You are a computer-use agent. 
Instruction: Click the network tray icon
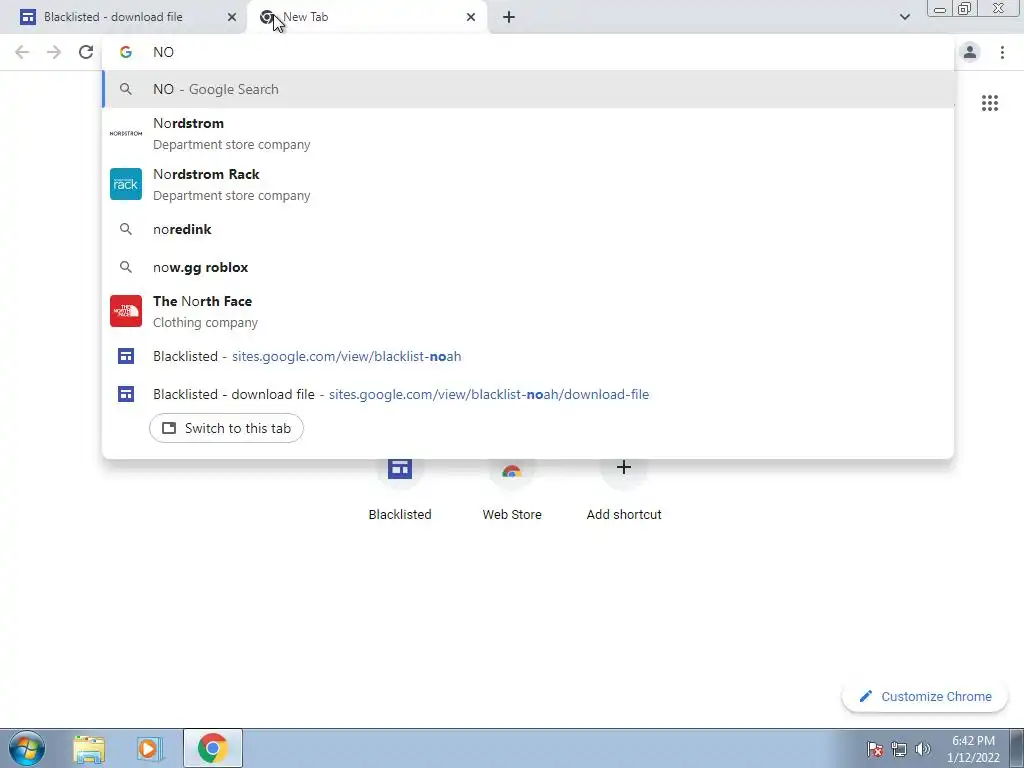[x=899, y=749]
